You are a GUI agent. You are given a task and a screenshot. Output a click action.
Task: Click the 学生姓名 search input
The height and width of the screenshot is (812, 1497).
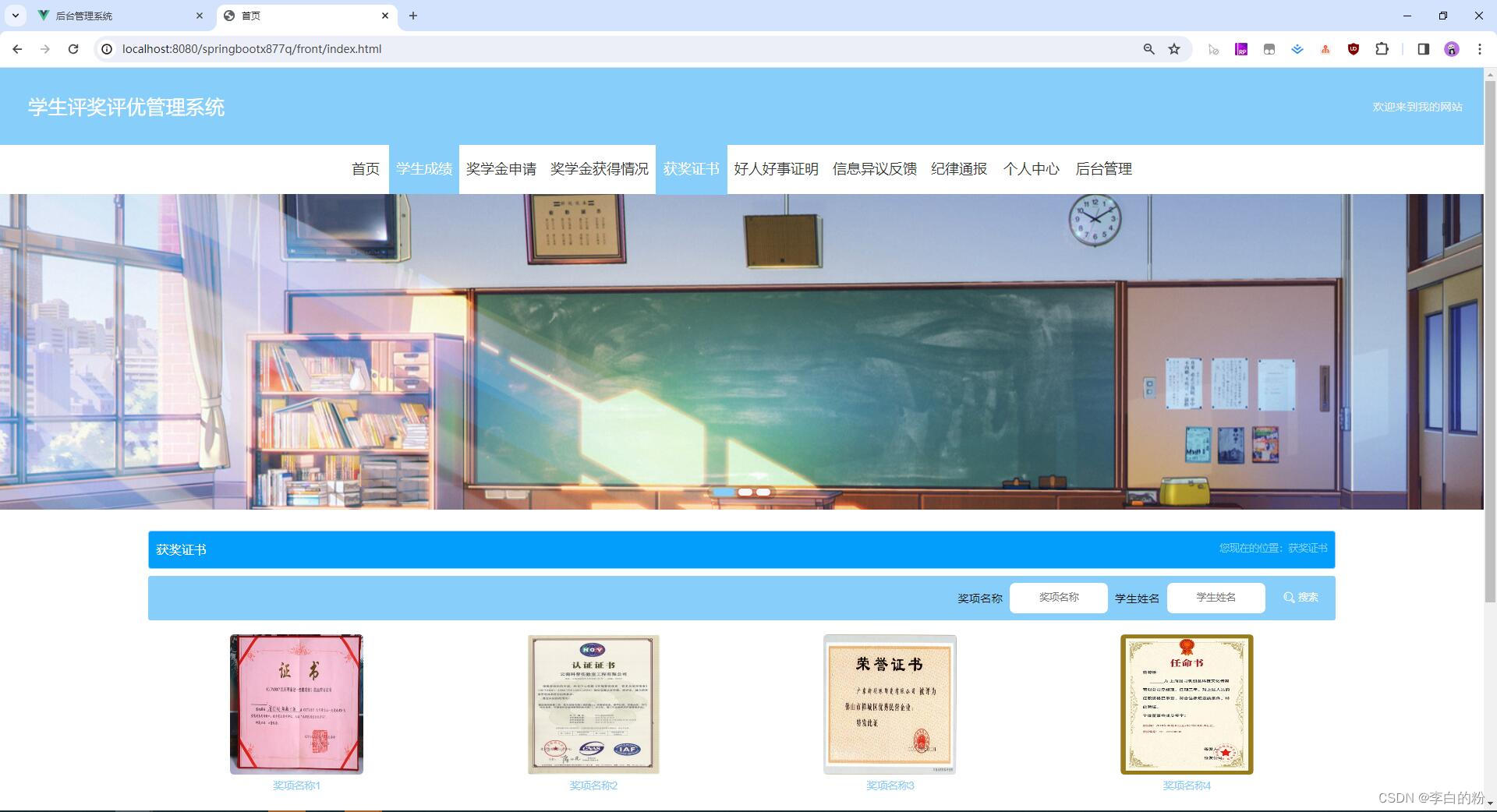point(1216,598)
